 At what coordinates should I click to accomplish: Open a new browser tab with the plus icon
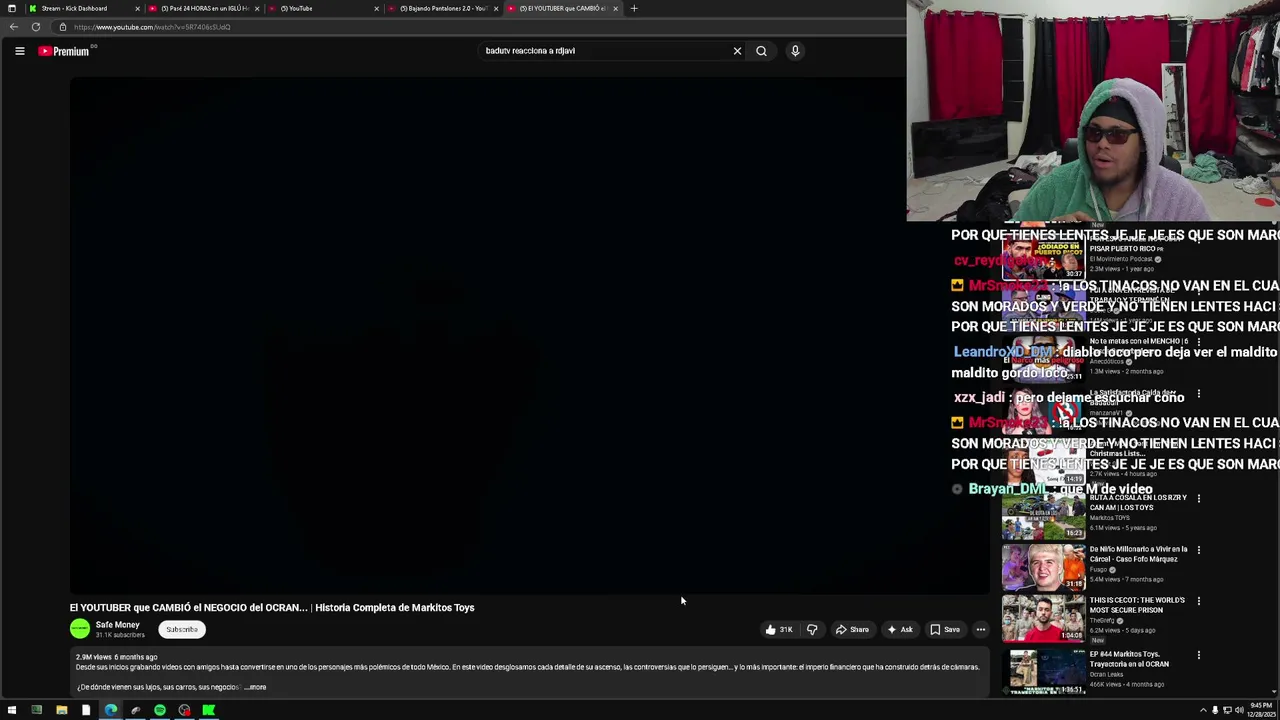click(x=633, y=8)
